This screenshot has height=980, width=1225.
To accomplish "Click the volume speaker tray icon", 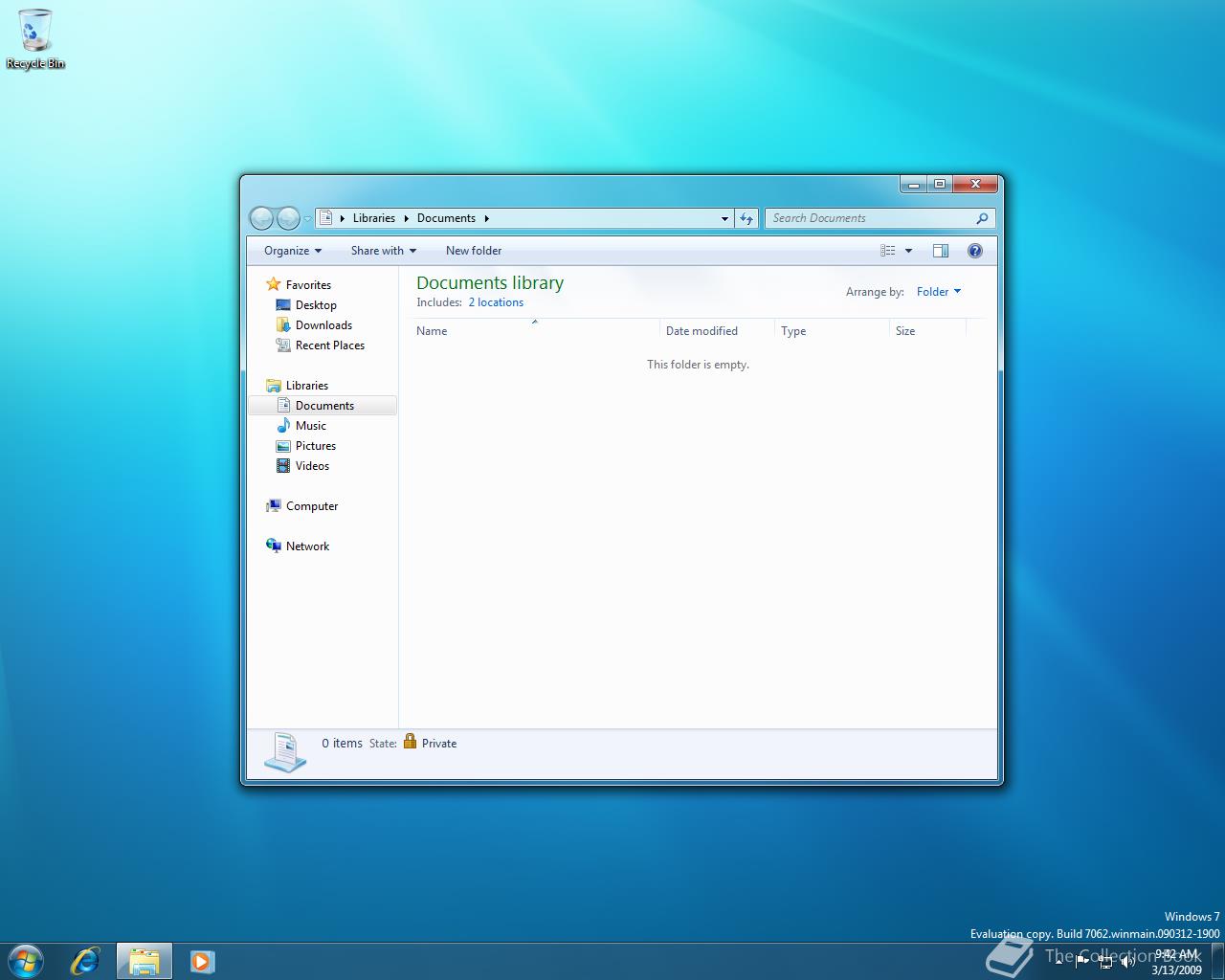I will coord(1128,962).
